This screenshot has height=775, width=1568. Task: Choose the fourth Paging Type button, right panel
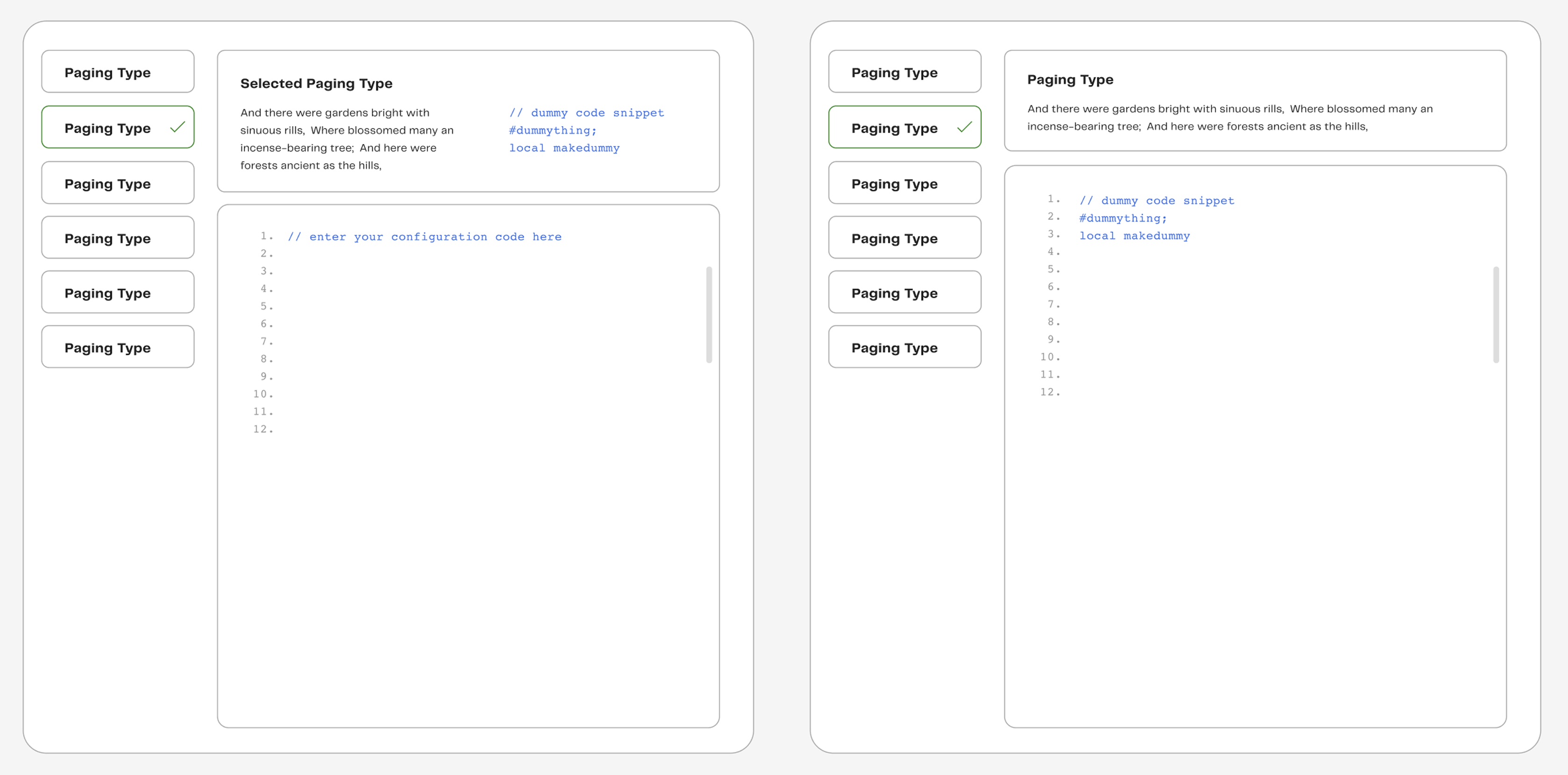(x=905, y=237)
